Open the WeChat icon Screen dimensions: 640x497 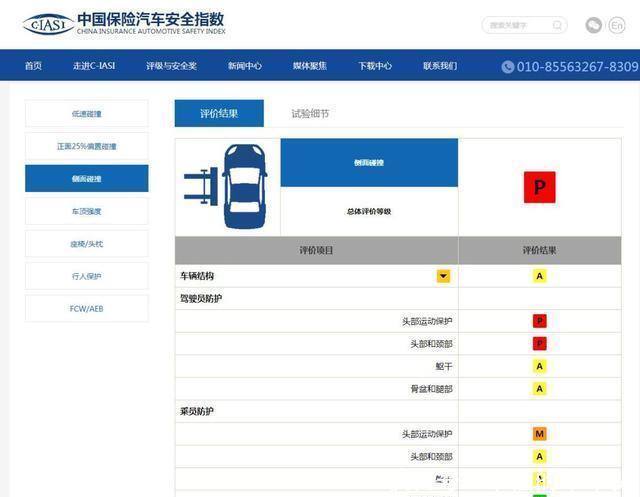593,25
